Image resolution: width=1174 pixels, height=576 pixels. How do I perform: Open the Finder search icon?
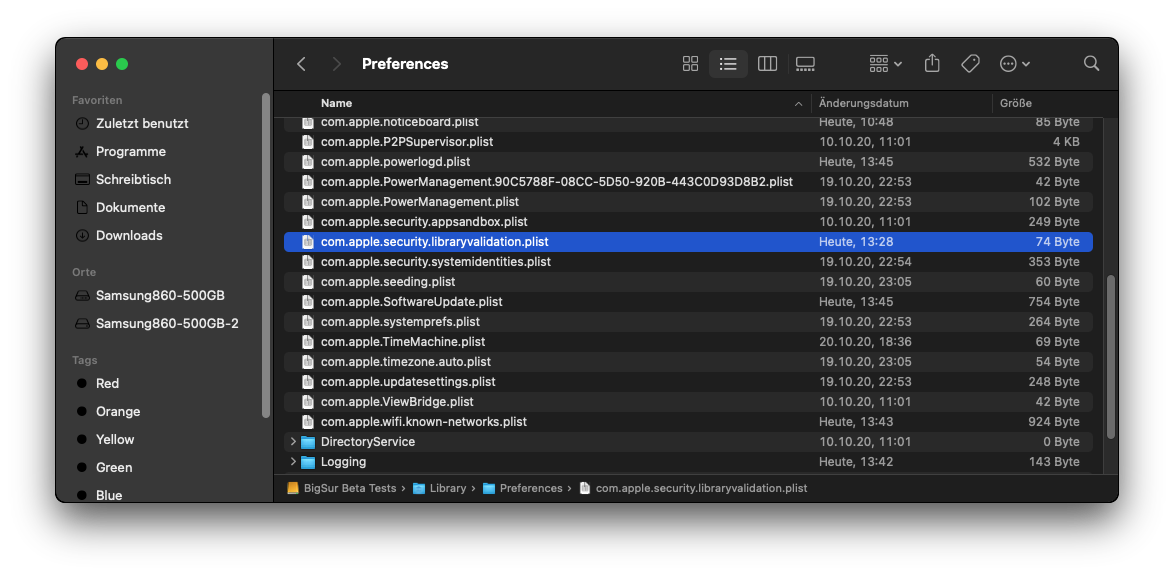click(1091, 64)
